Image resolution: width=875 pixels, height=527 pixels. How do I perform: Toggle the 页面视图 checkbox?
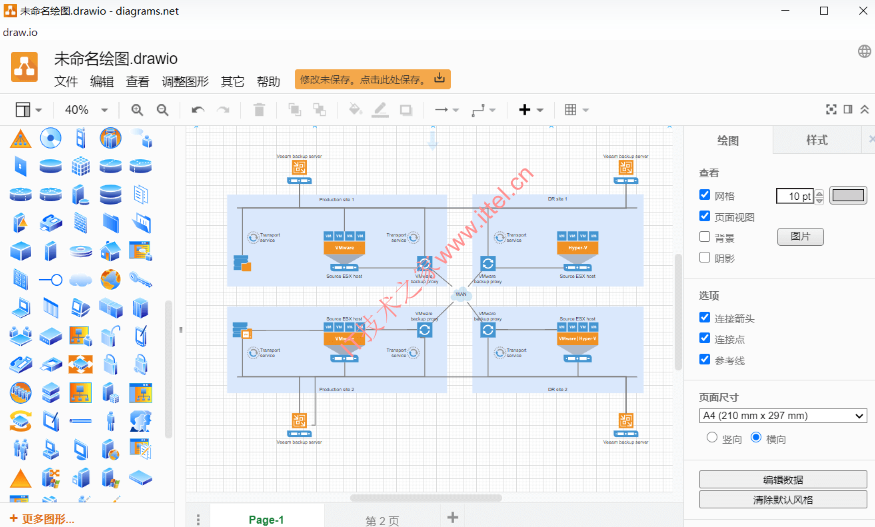click(x=705, y=216)
